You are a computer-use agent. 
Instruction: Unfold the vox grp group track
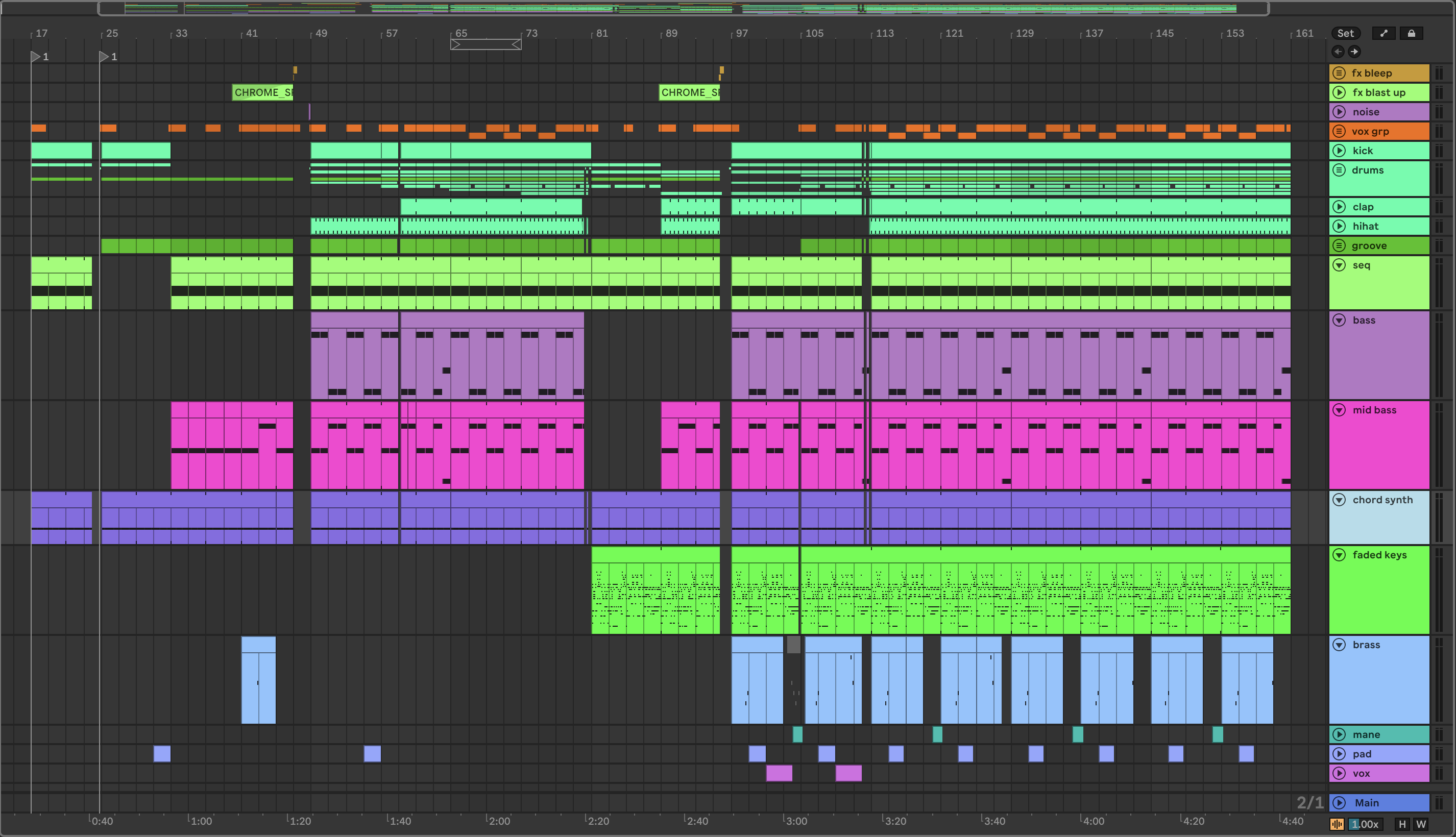[x=1339, y=131]
